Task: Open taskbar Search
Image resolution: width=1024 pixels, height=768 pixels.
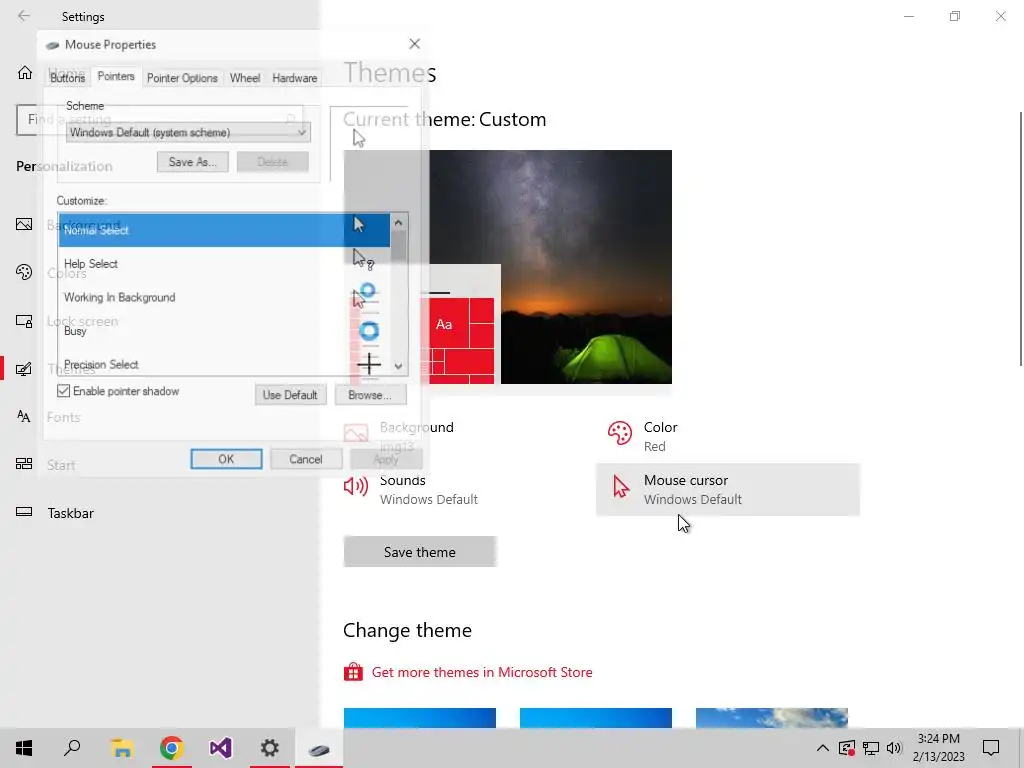Action: (72, 748)
